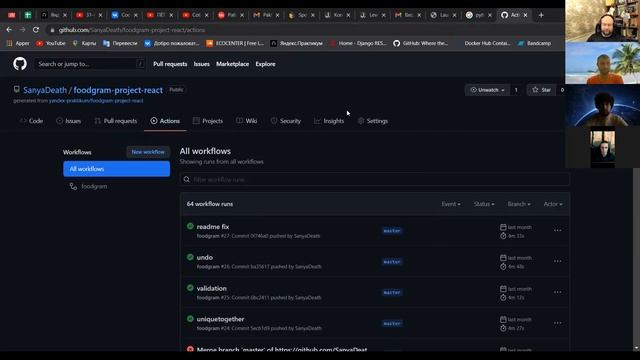Click master branch label on readme fix
This screenshot has height=360, width=640.
(x=392, y=231)
